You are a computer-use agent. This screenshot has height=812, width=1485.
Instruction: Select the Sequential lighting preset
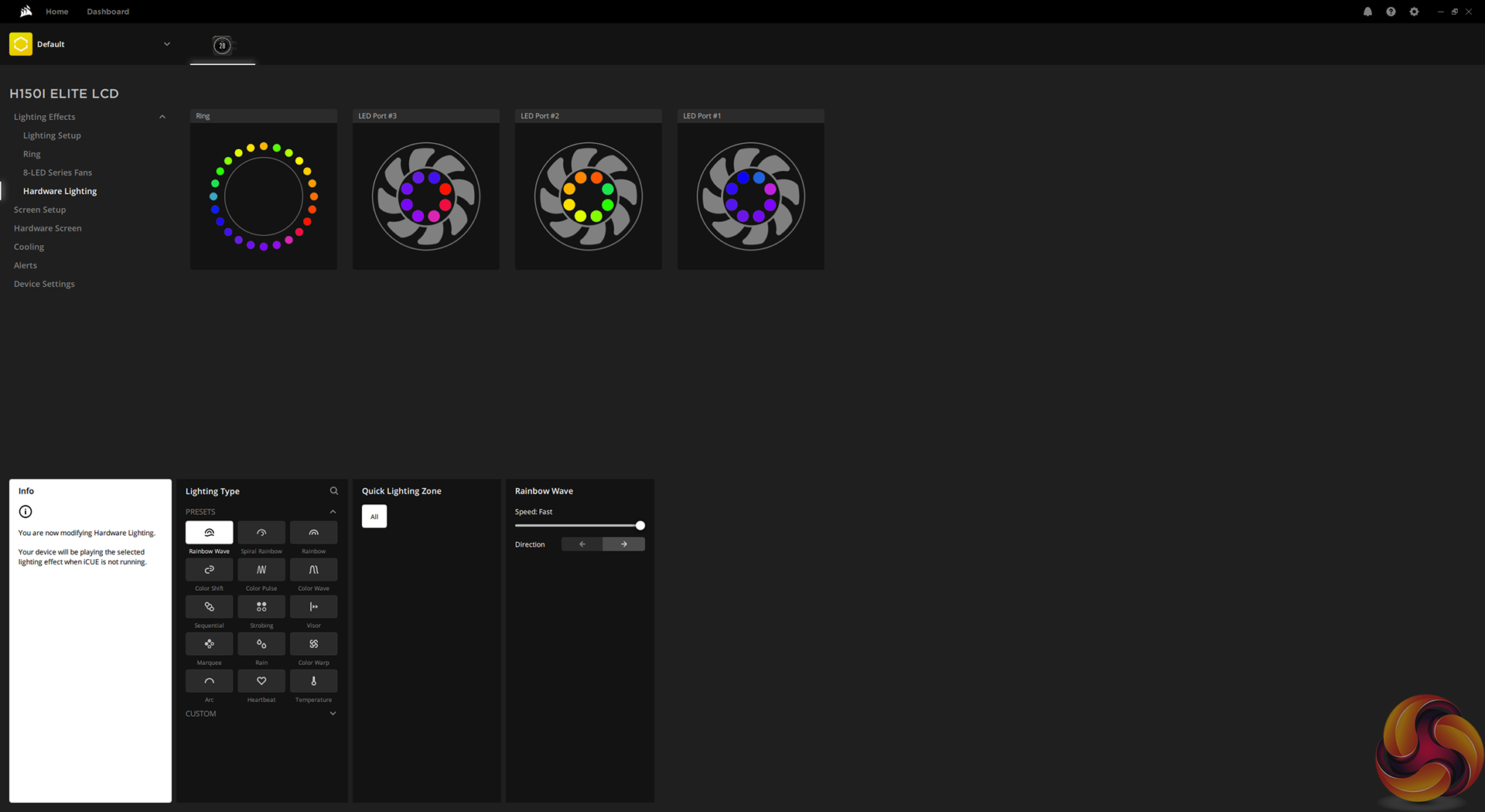point(209,607)
